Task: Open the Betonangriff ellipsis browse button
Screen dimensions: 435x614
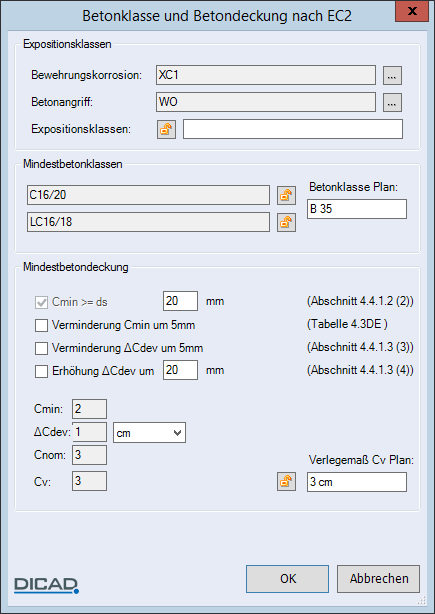Action: [392, 102]
